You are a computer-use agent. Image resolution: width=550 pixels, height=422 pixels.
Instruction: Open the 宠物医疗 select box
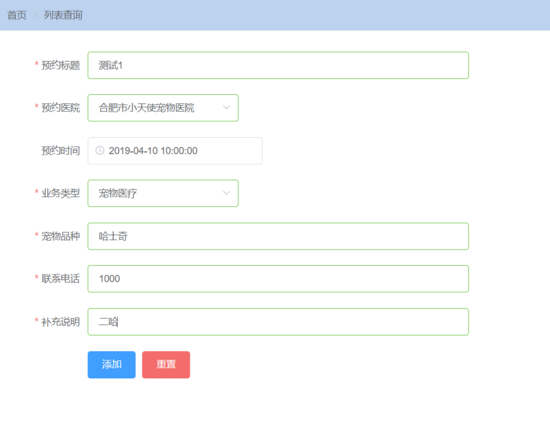pos(163,193)
